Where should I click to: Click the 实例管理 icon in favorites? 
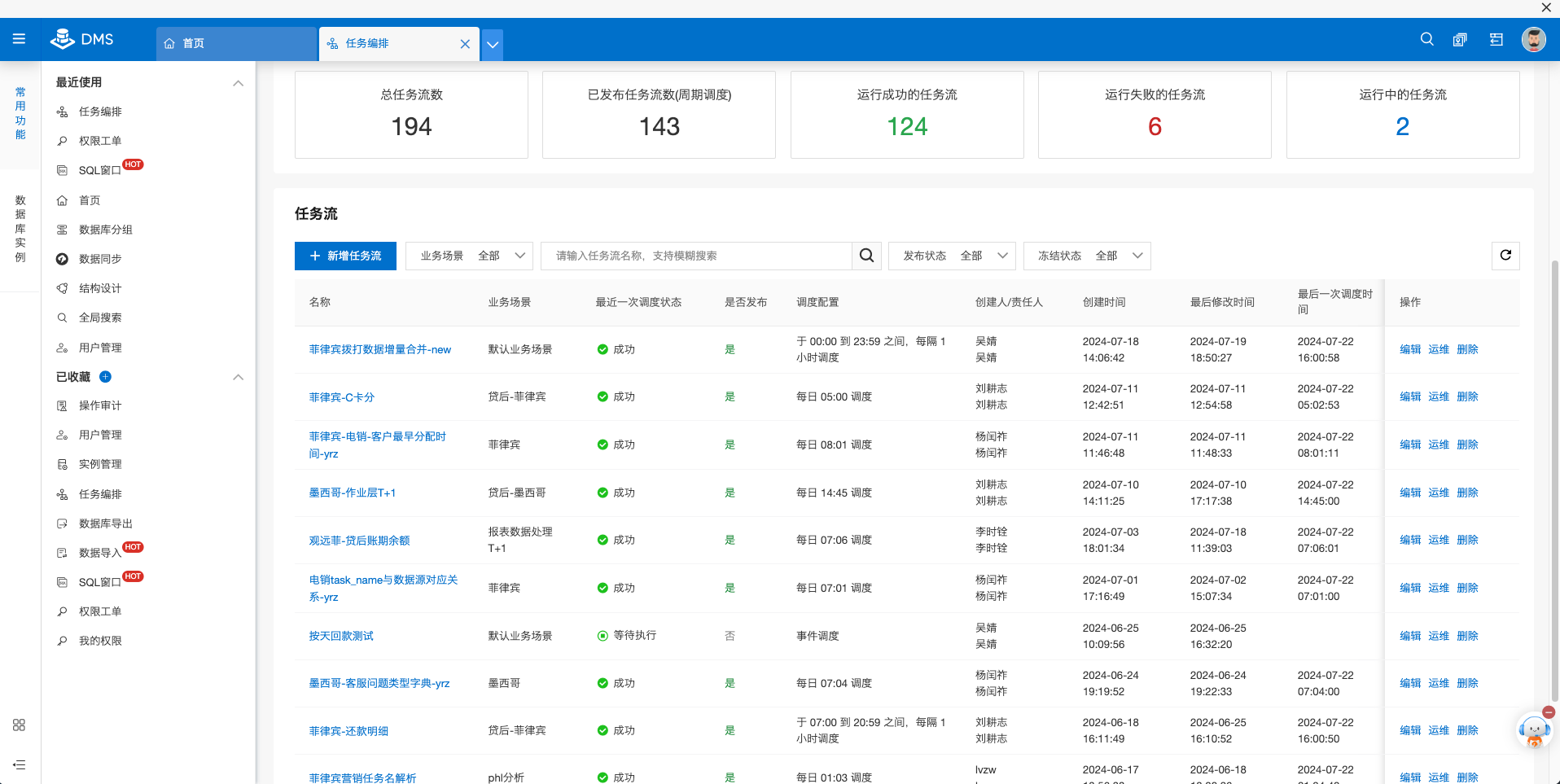[62, 464]
